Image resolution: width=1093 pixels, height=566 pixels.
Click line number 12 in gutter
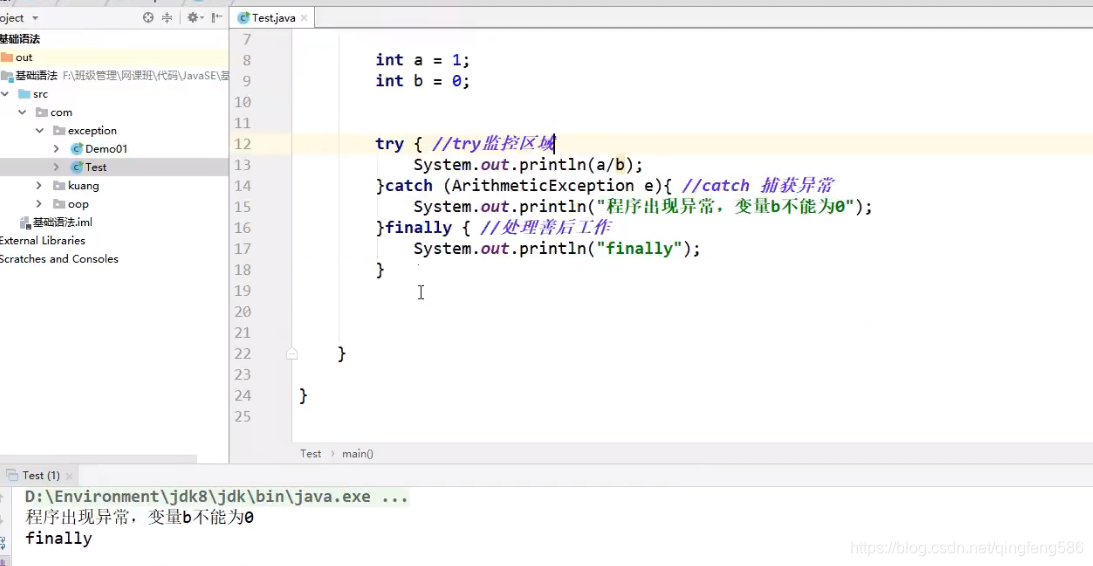[x=242, y=144]
